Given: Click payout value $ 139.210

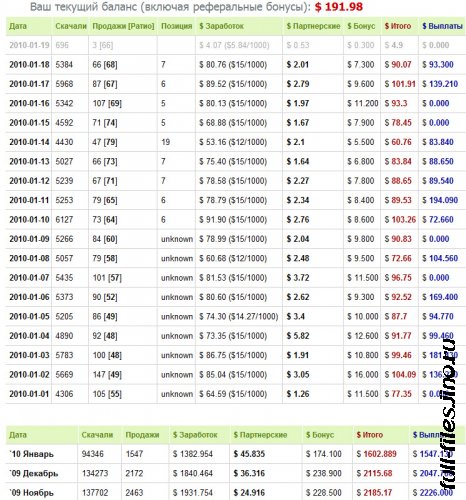Looking at the screenshot, I should click(440, 84).
